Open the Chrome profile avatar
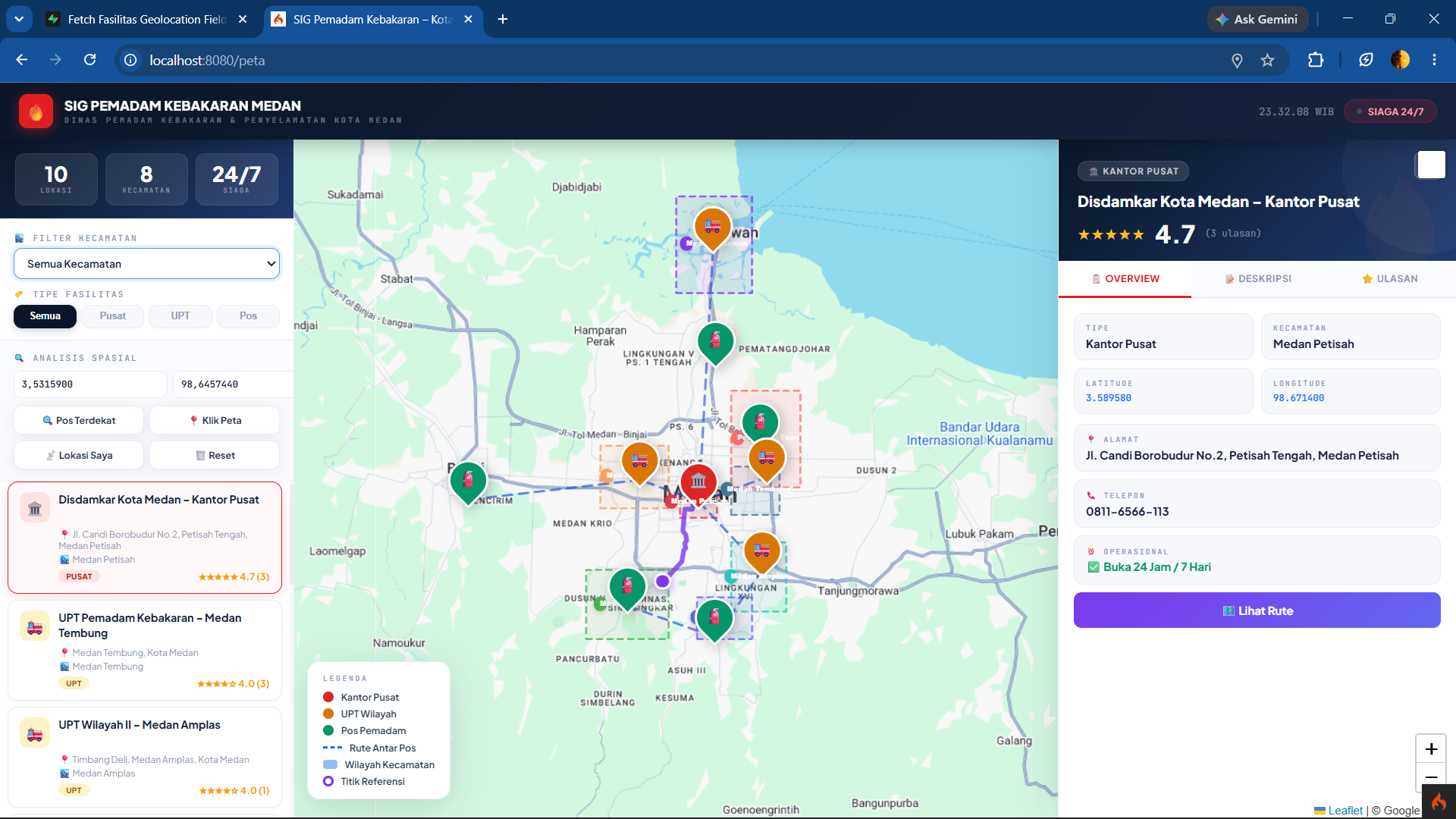1456x819 pixels. tap(1400, 60)
